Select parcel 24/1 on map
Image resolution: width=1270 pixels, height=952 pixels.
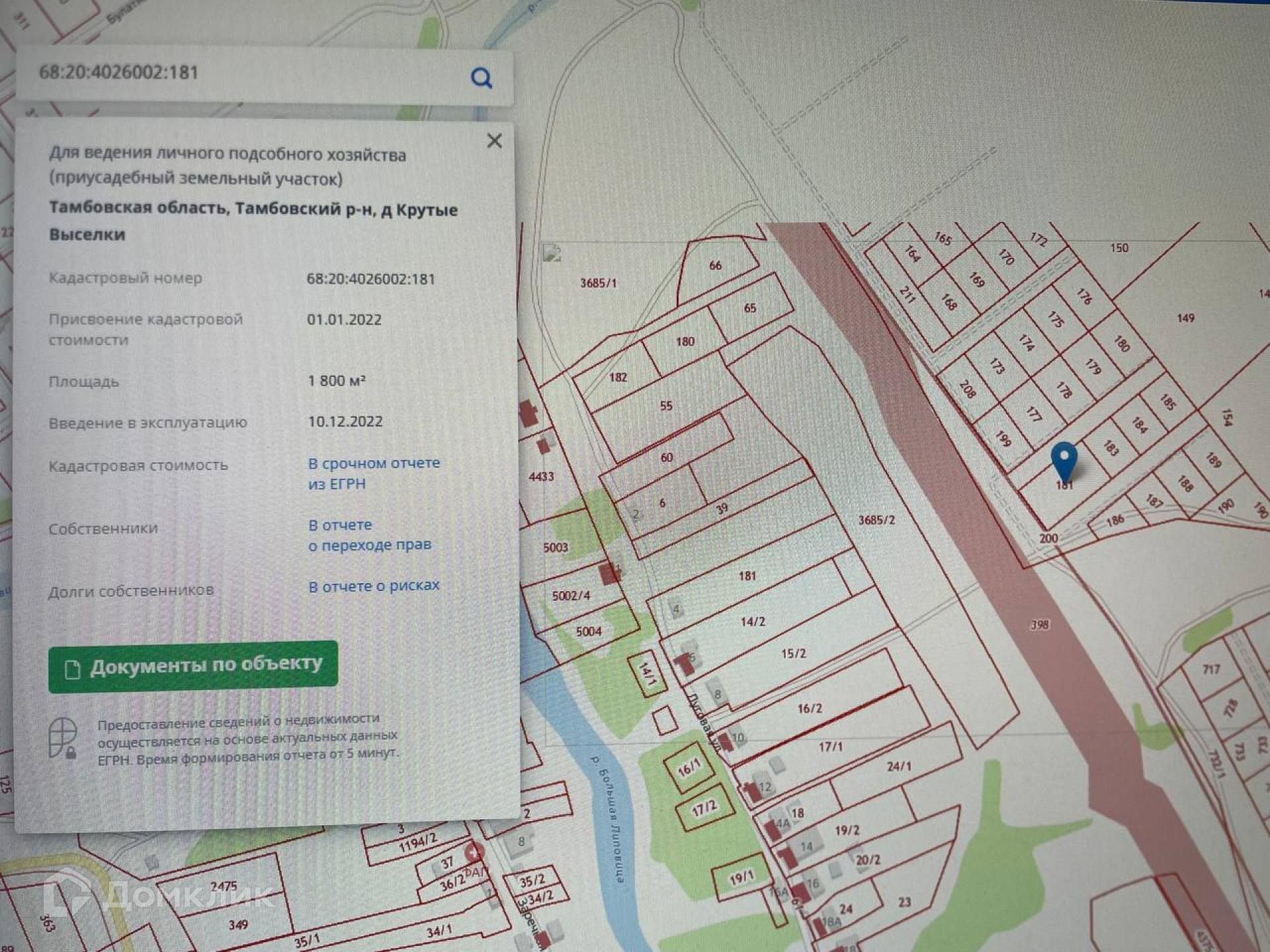(898, 766)
